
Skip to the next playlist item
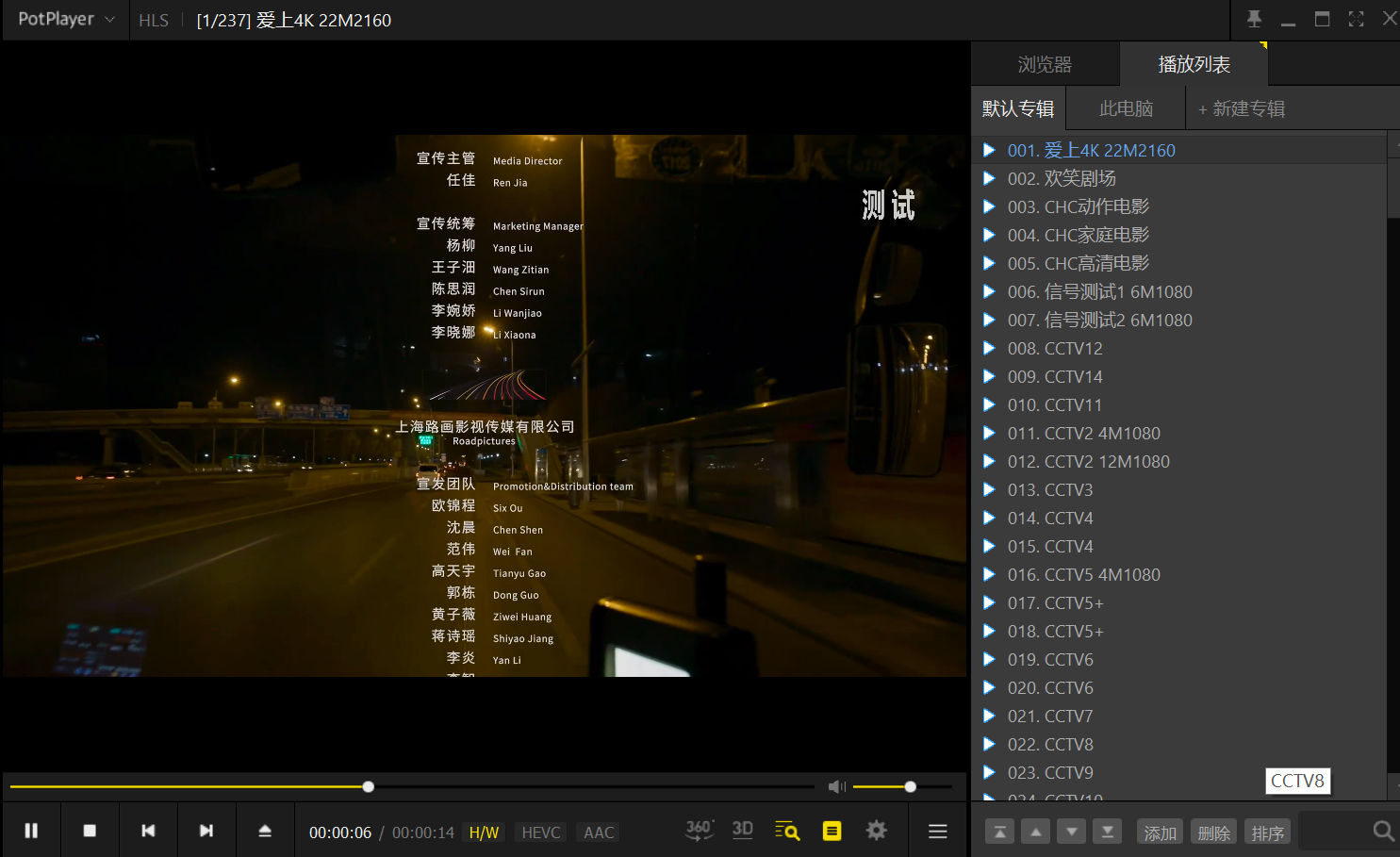point(206,831)
